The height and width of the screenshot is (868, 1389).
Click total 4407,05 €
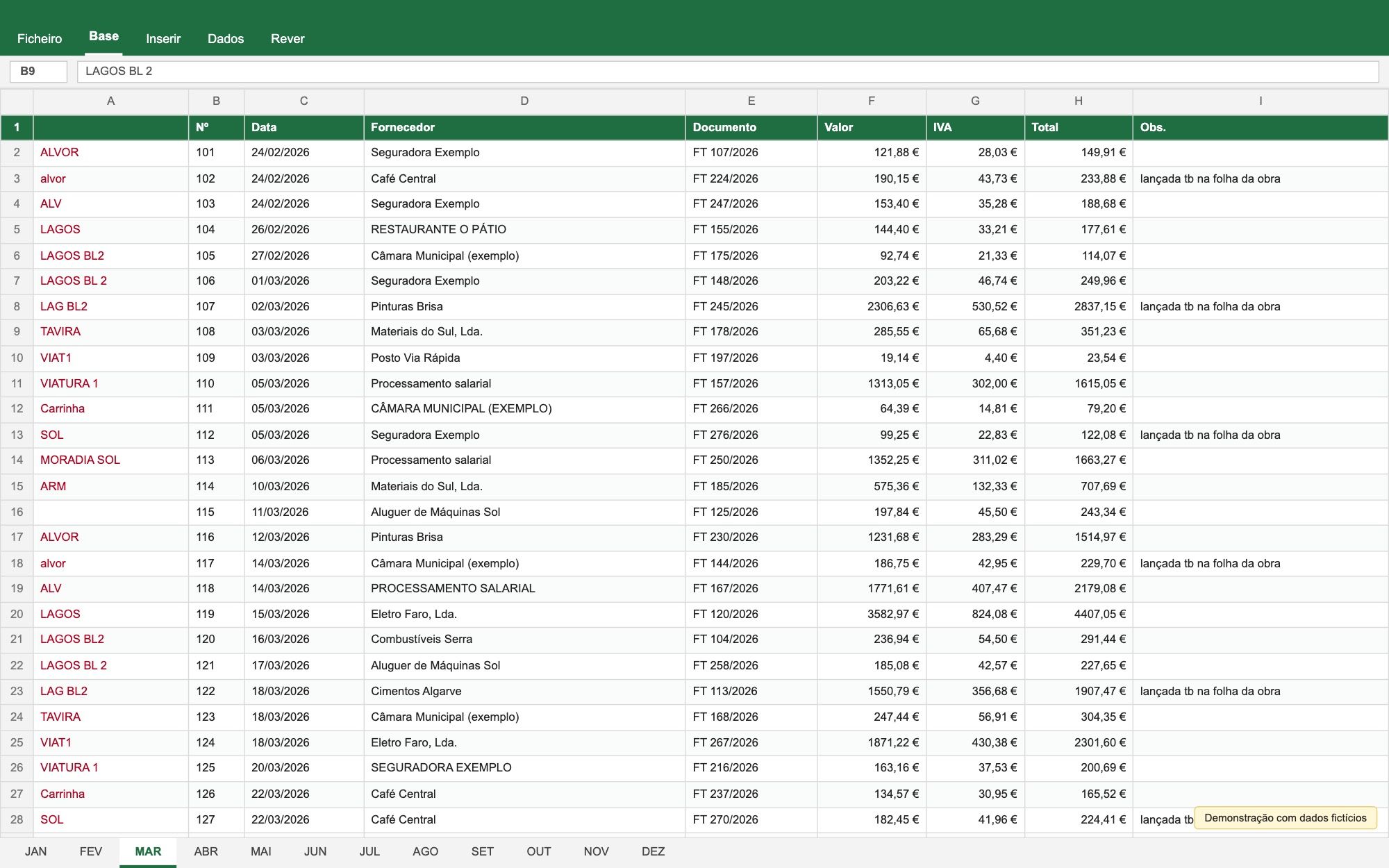click(x=1079, y=614)
